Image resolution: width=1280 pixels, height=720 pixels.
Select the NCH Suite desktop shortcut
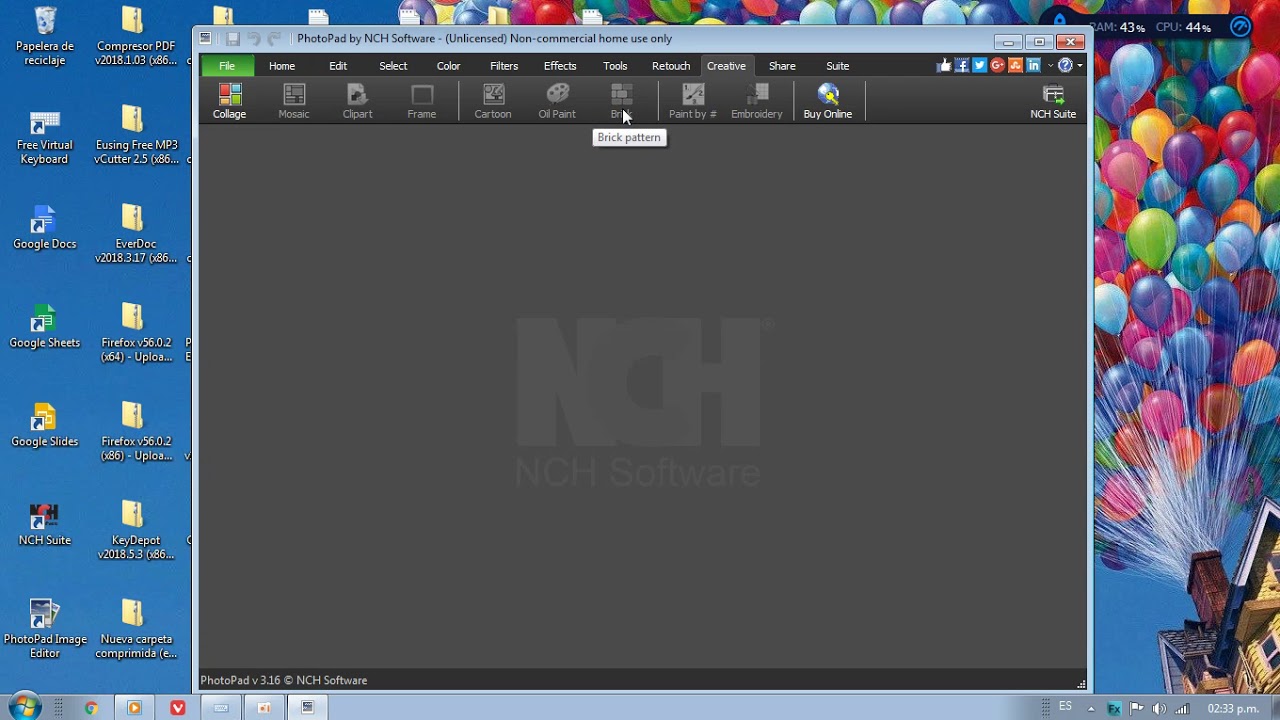45,525
